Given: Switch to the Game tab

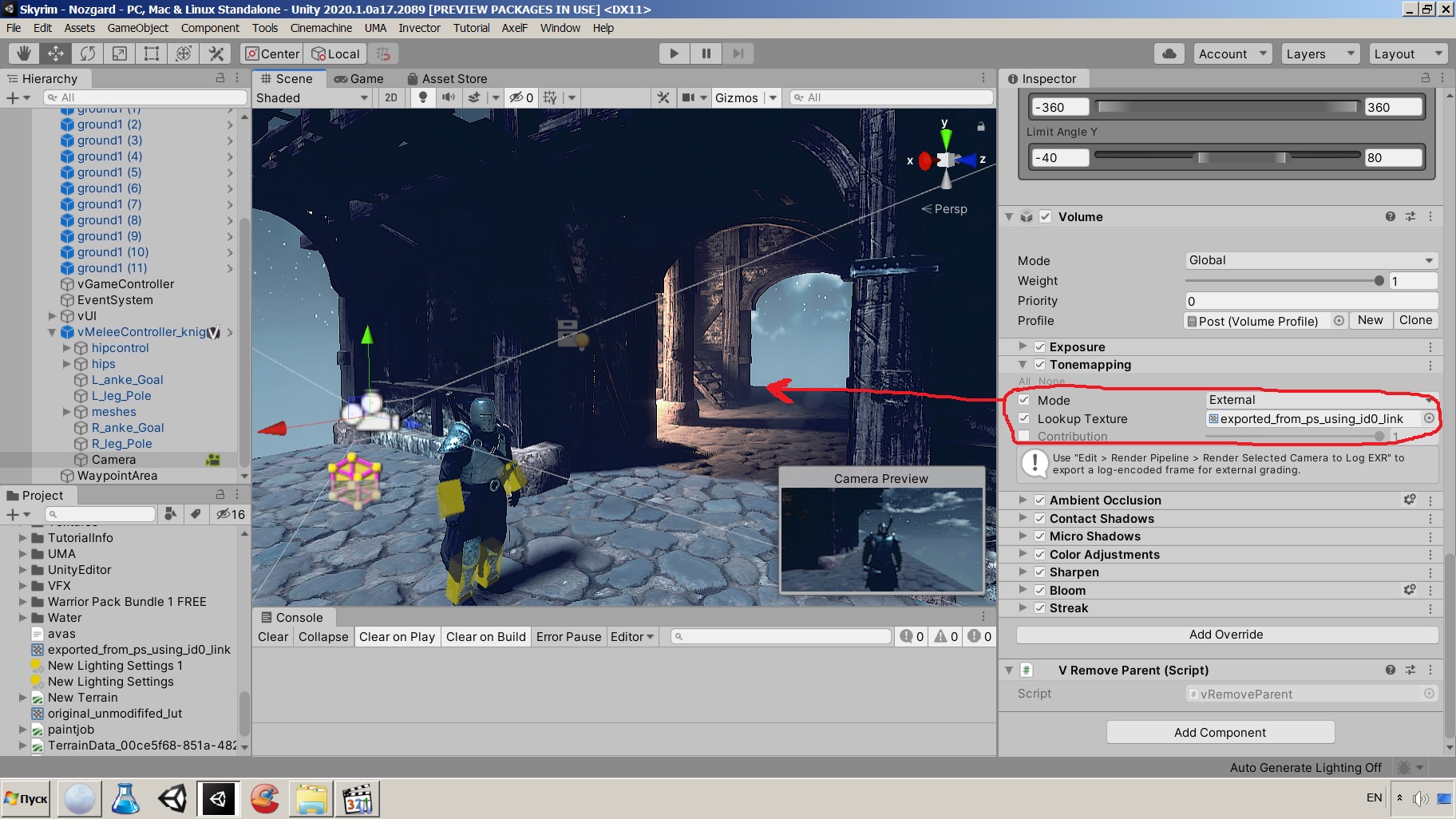Looking at the screenshot, I should point(361,78).
